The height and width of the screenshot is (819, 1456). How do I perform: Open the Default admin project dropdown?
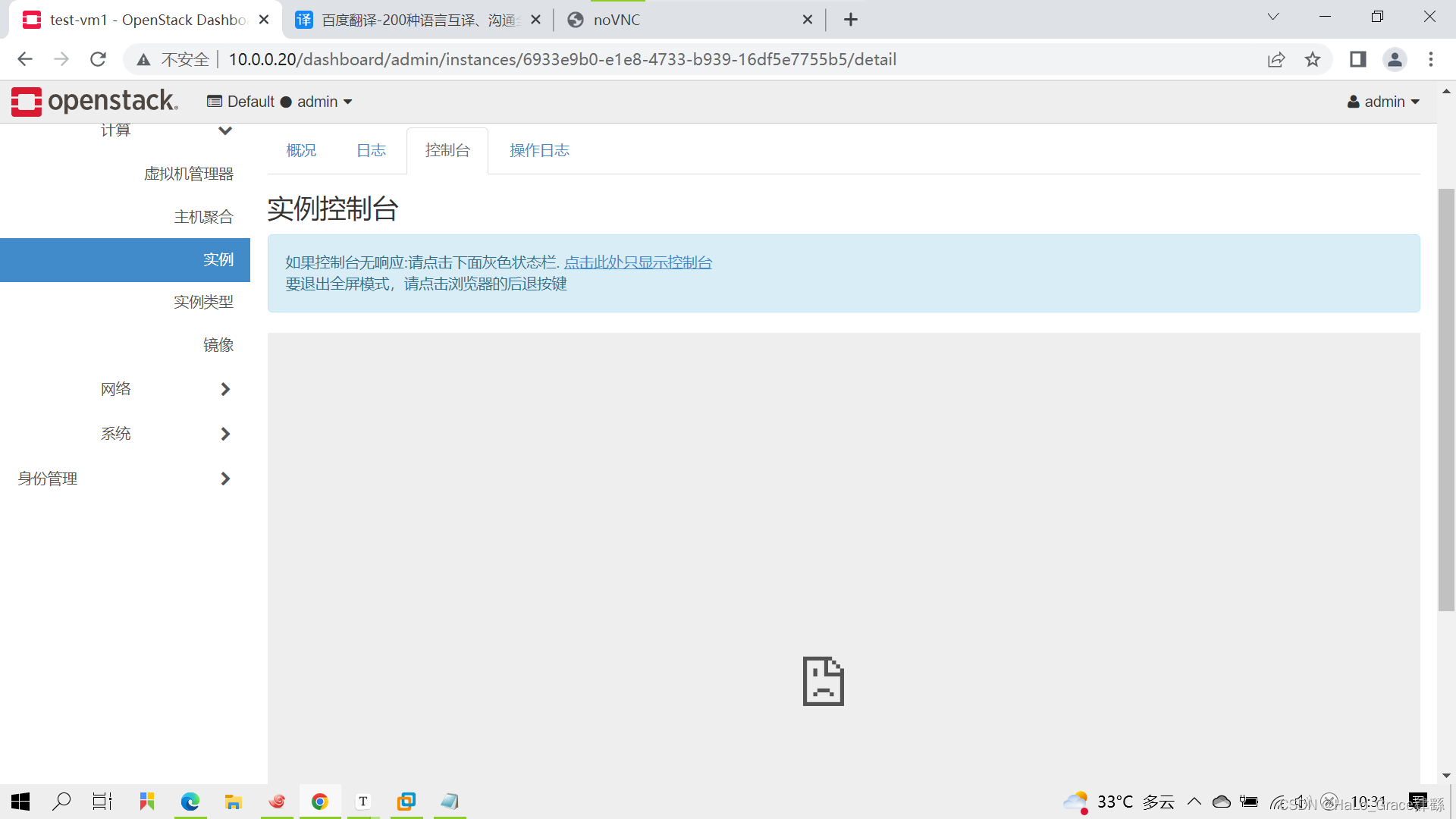[280, 102]
